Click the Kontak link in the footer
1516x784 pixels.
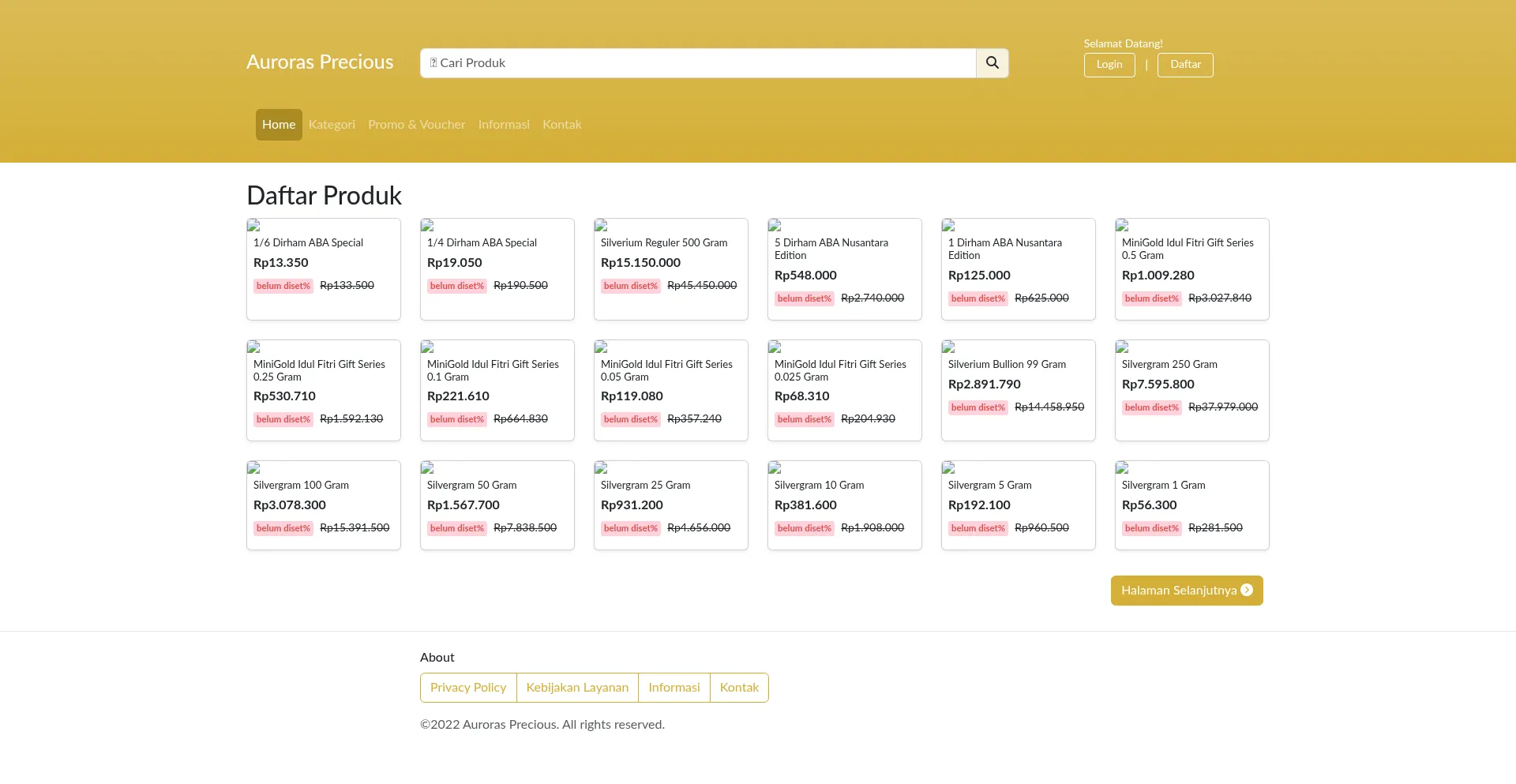coord(739,688)
